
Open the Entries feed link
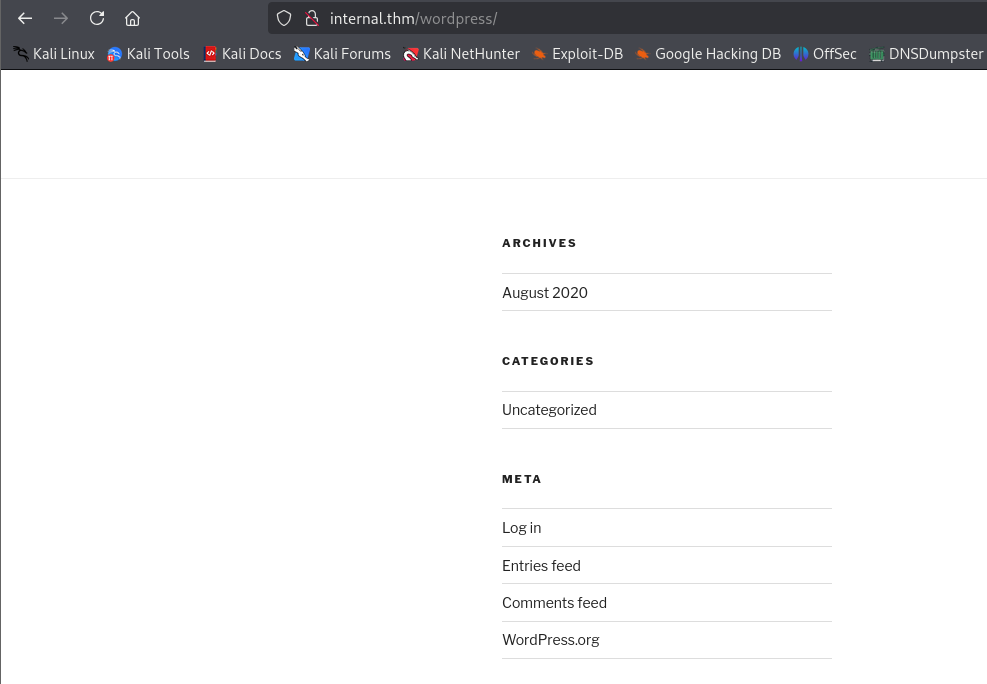(x=541, y=566)
